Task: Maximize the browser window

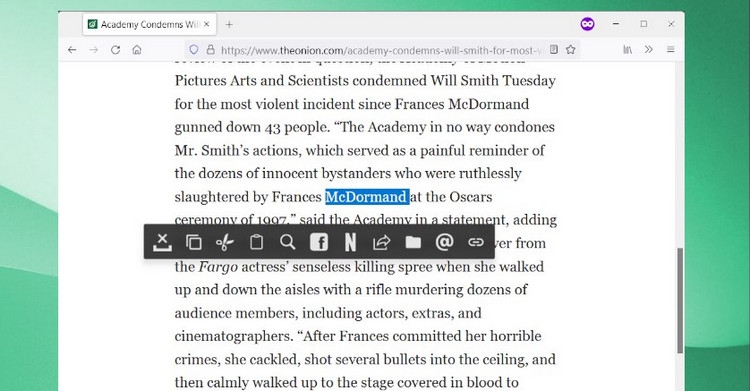Action: click(x=644, y=23)
